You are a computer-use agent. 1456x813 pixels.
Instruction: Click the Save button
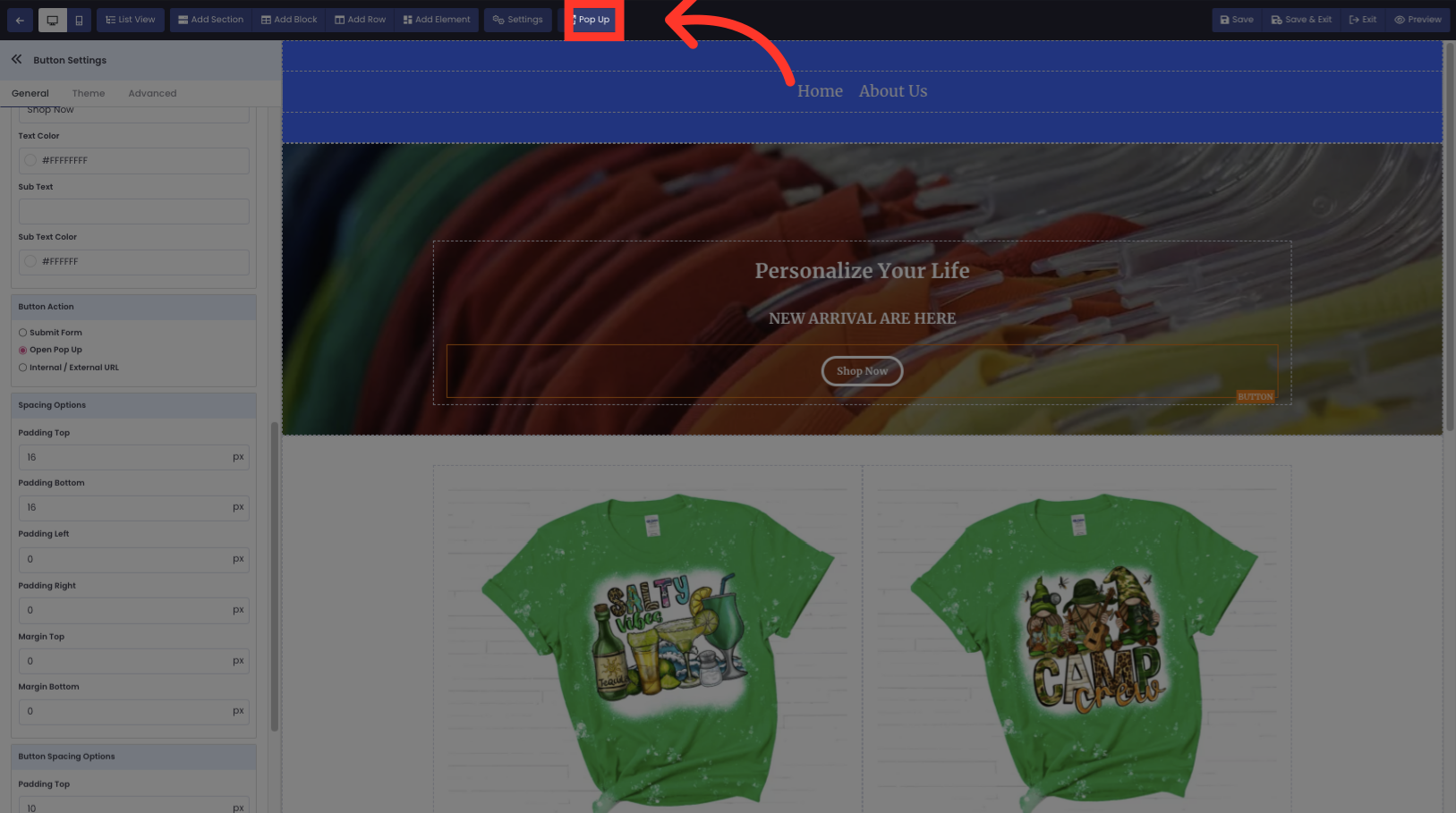(x=1237, y=20)
